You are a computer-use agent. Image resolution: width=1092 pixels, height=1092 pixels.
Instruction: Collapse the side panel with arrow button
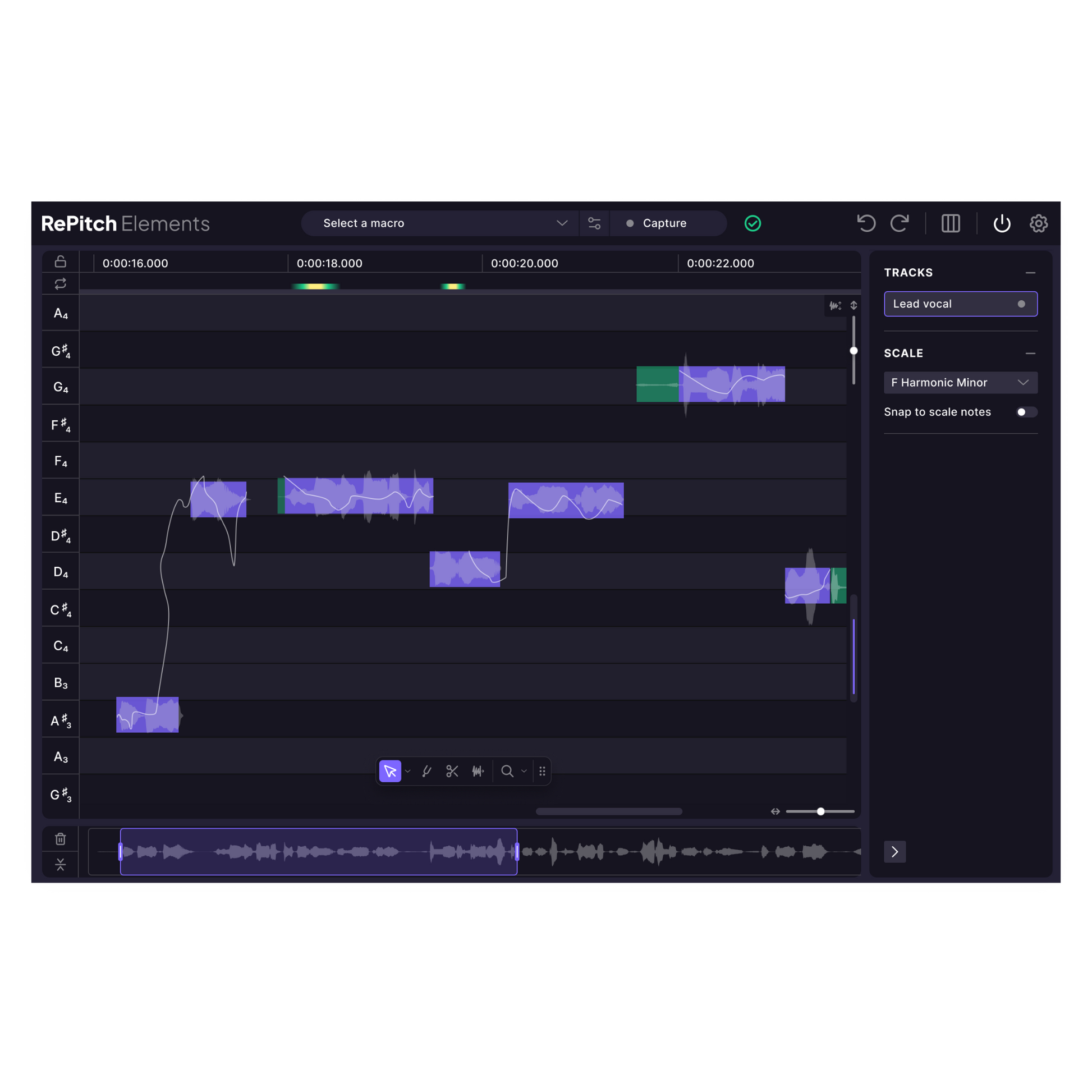click(x=894, y=852)
